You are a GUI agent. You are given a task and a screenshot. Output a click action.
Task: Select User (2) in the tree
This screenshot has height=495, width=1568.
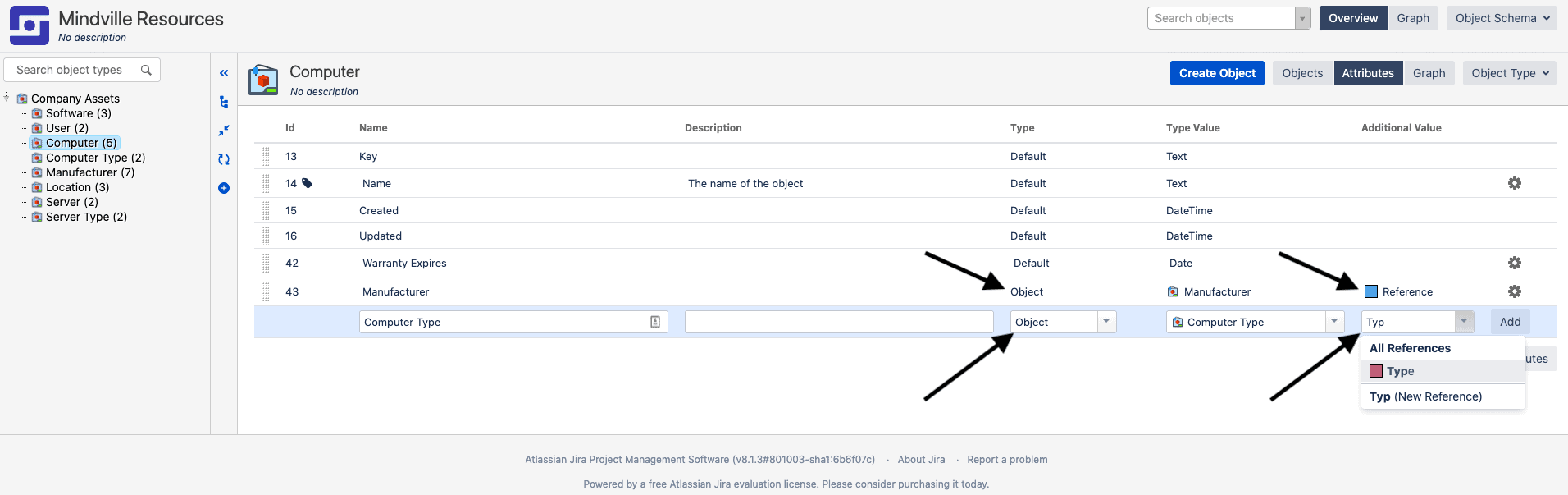coord(67,128)
